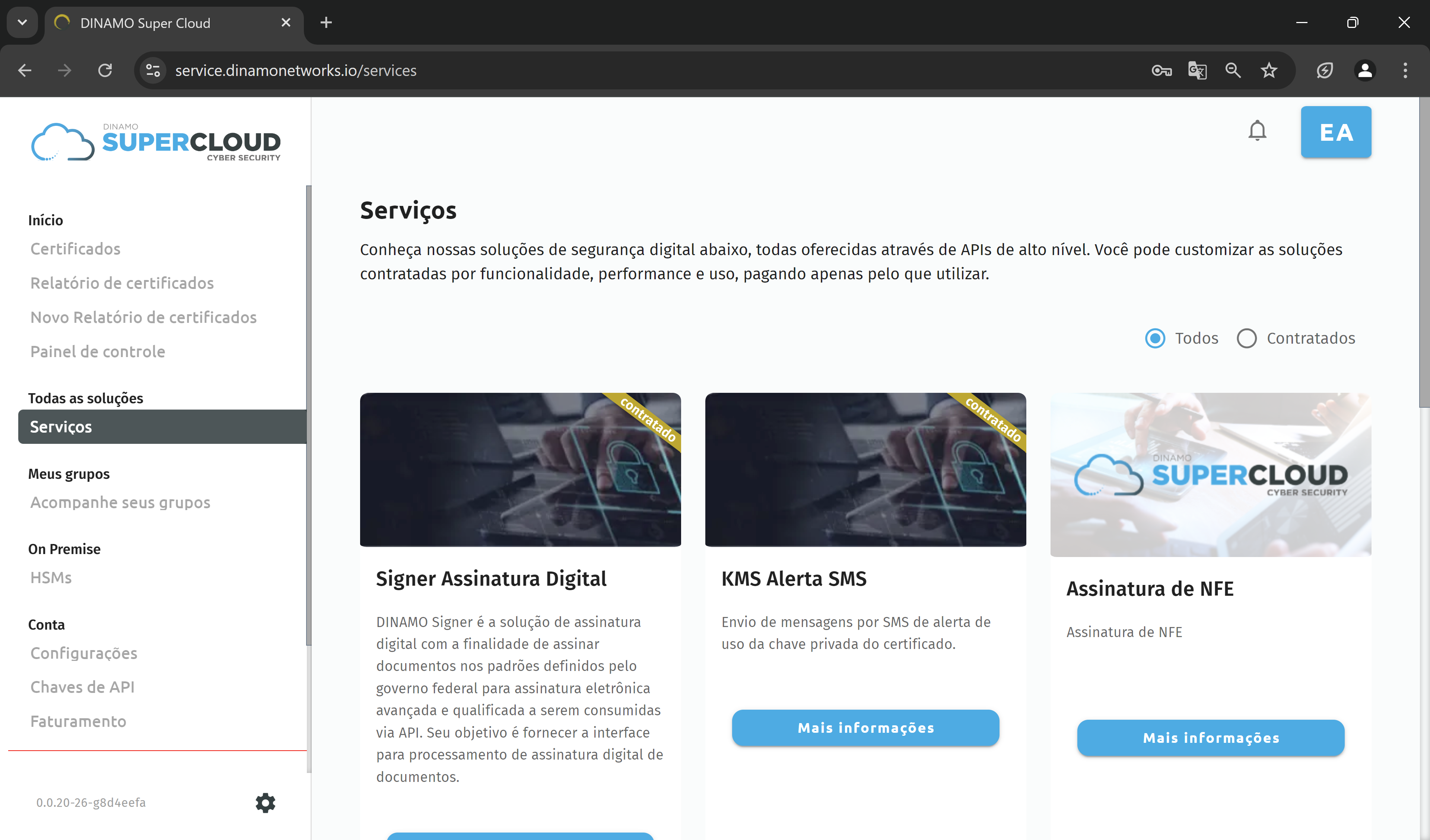Go back with the browser back arrow

25,70
